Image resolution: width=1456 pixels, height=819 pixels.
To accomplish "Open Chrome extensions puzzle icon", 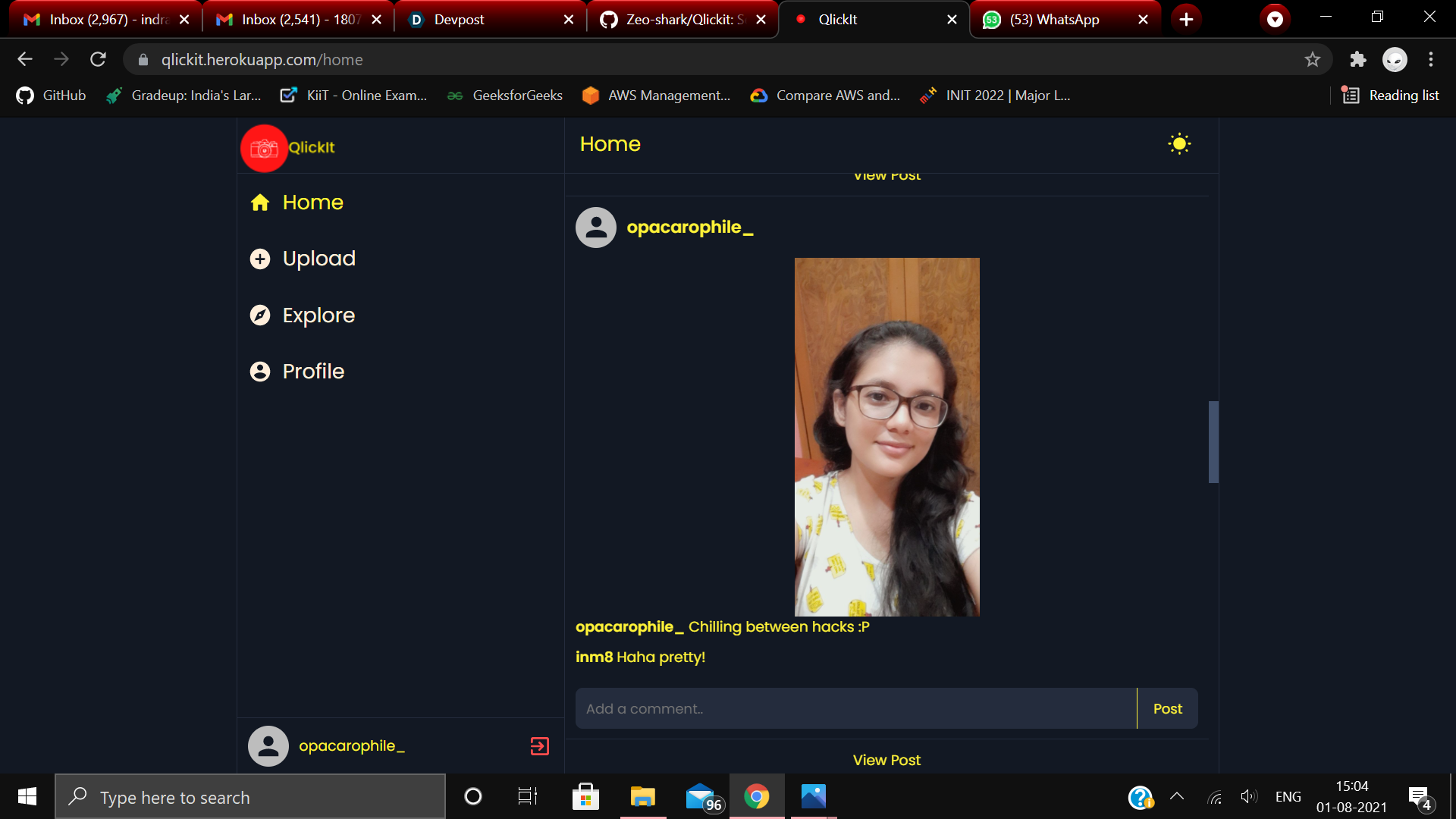I will (1357, 60).
